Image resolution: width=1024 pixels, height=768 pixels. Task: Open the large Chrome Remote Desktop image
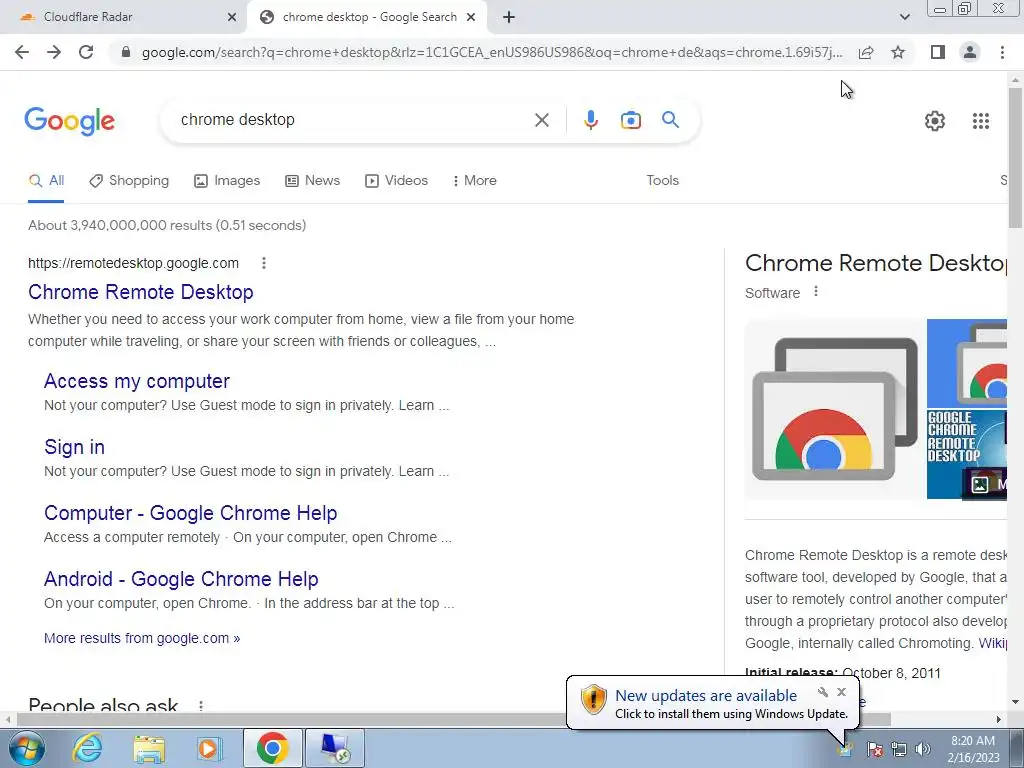(835, 409)
